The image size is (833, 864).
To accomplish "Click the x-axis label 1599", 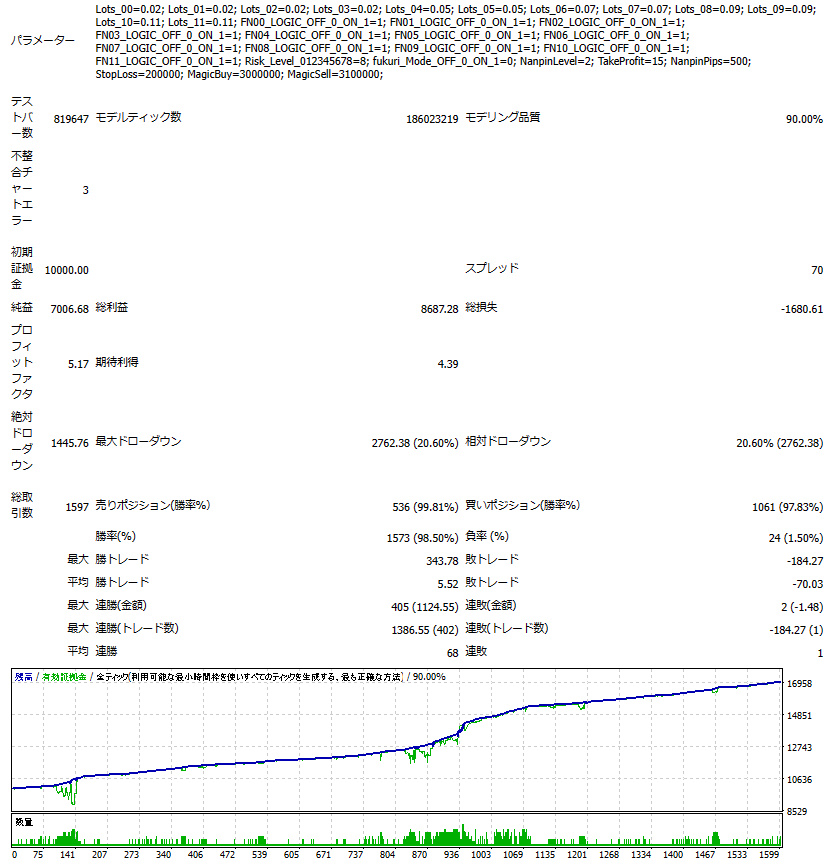I will pyautogui.click(x=769, y=855).
